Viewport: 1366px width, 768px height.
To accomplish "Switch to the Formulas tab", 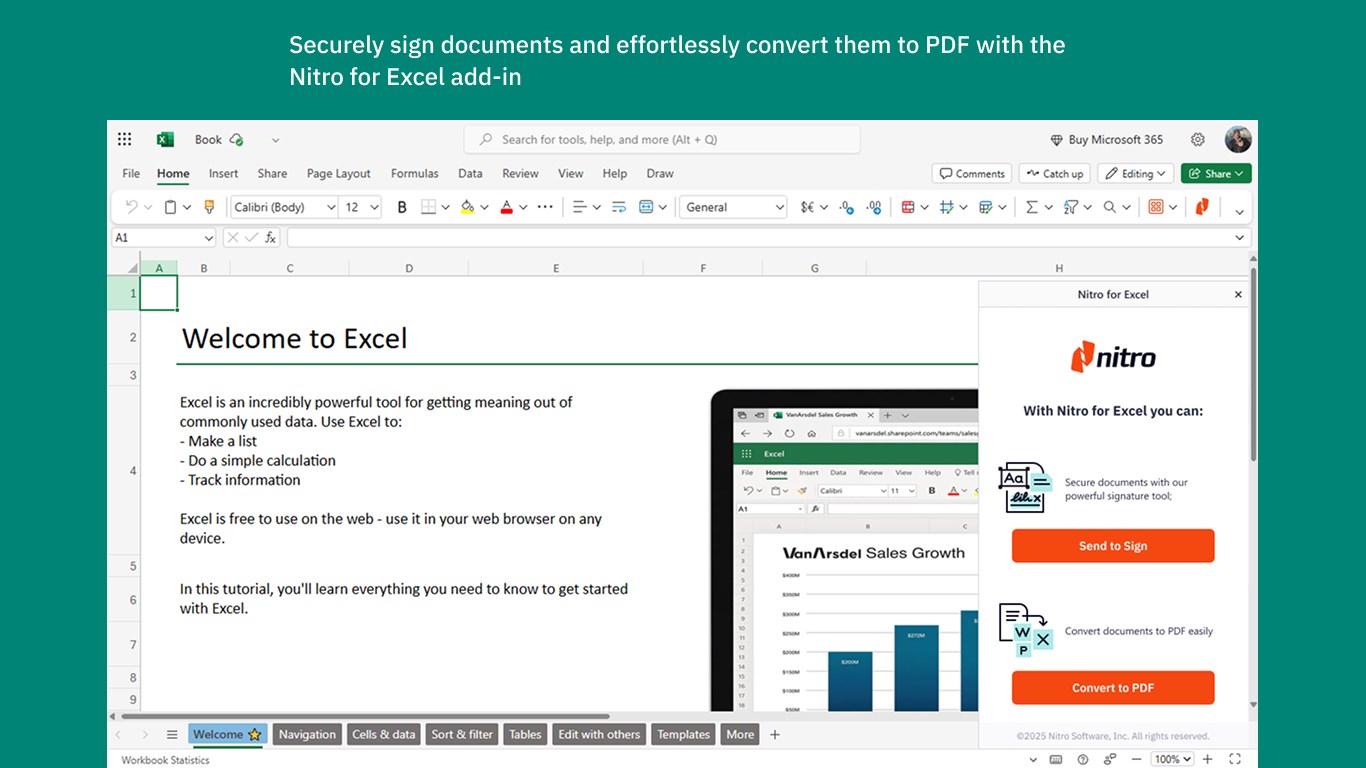I will pyautogui.click(x=415, y=174).
